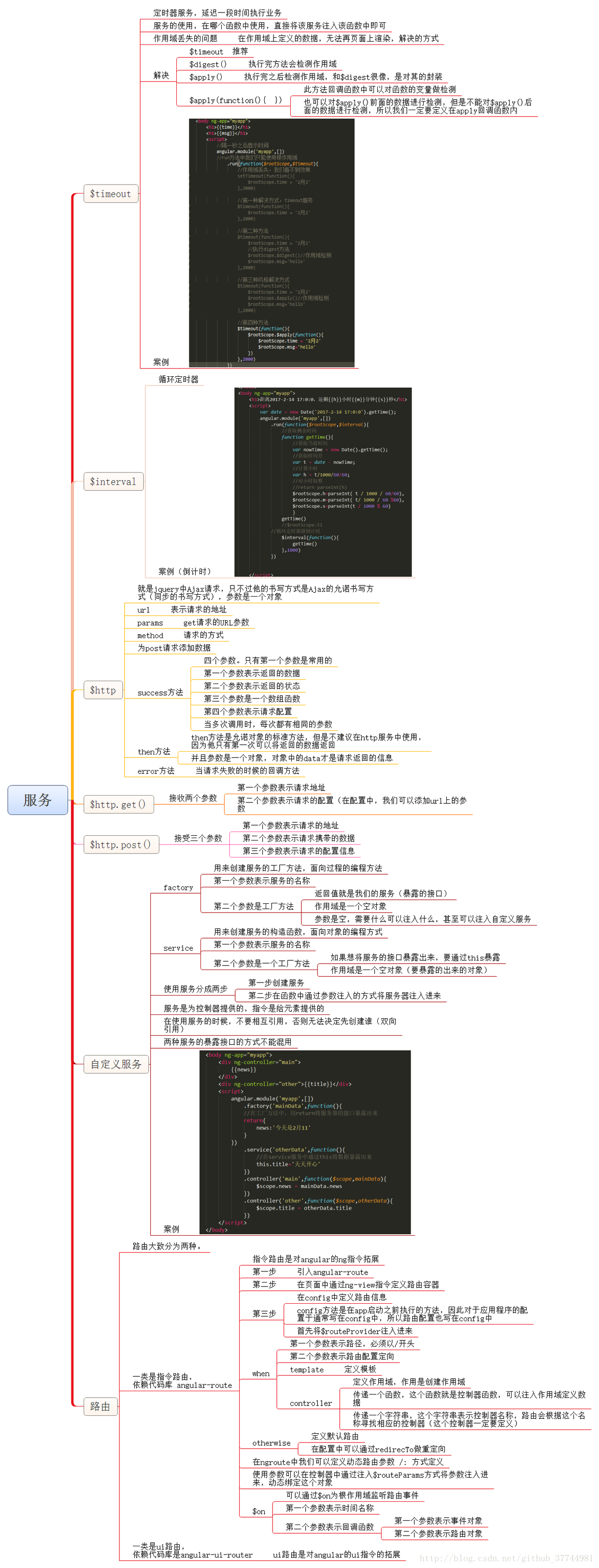Click the 使用服务分成两步 subtopic
Image resolution: width=599 pixels, height=1568 pixels.
click(196, 989)
